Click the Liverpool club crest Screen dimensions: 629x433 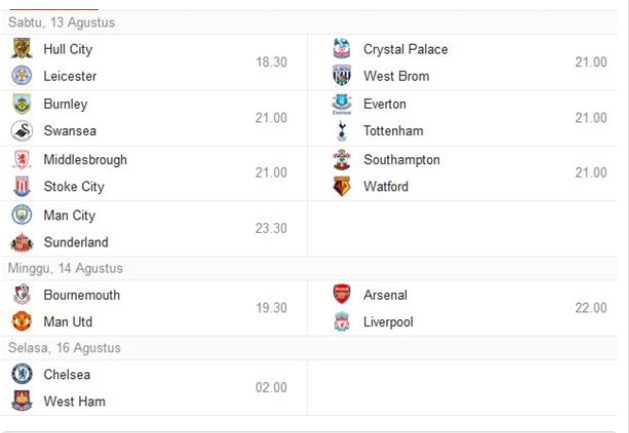pos(342,321)
